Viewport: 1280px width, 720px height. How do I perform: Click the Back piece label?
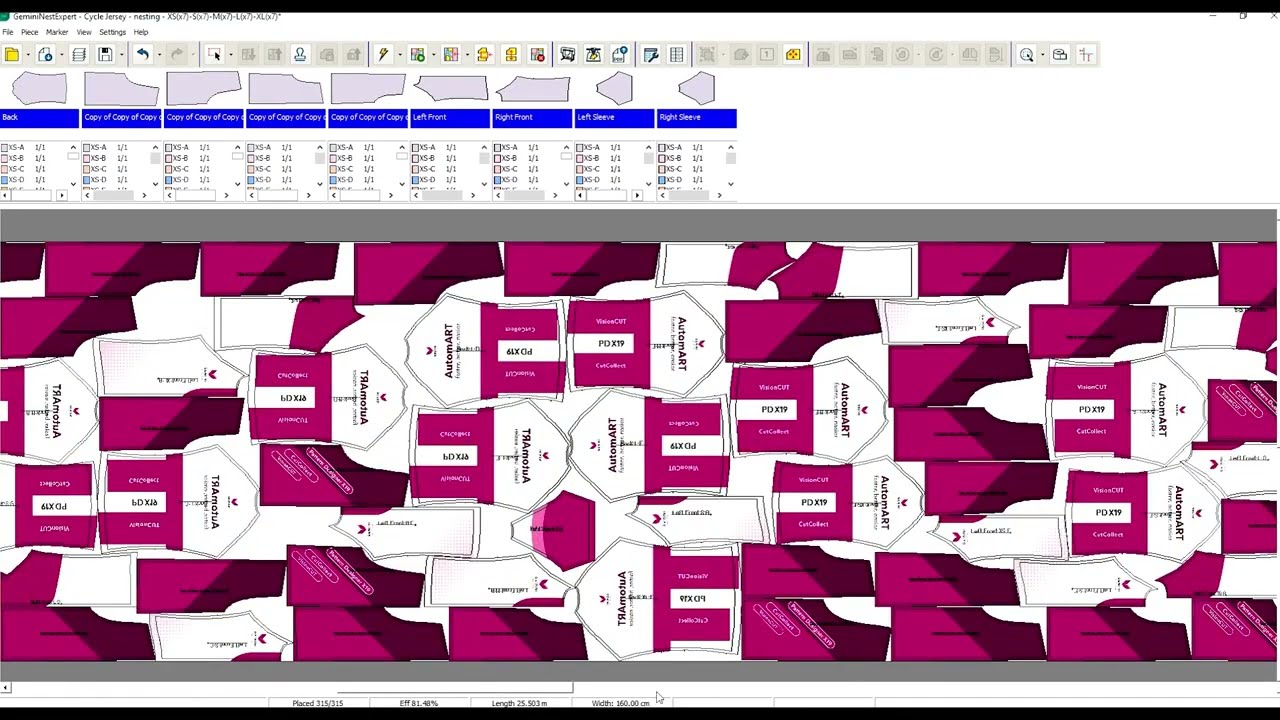40,117
